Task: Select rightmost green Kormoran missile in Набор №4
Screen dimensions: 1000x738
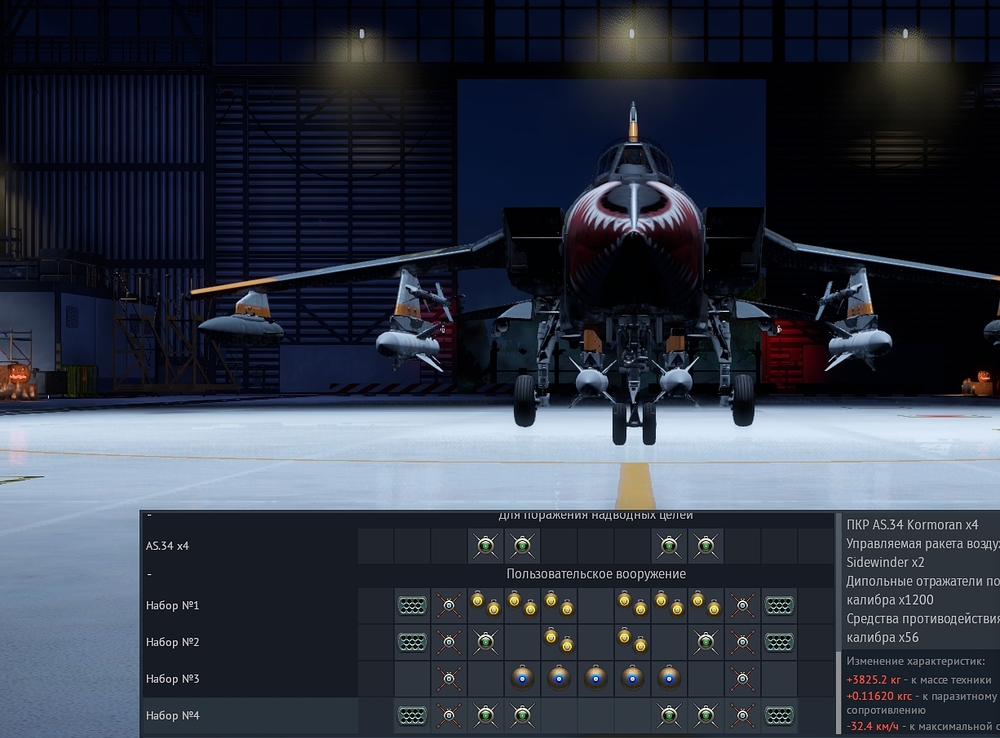Action: (705, 716)
